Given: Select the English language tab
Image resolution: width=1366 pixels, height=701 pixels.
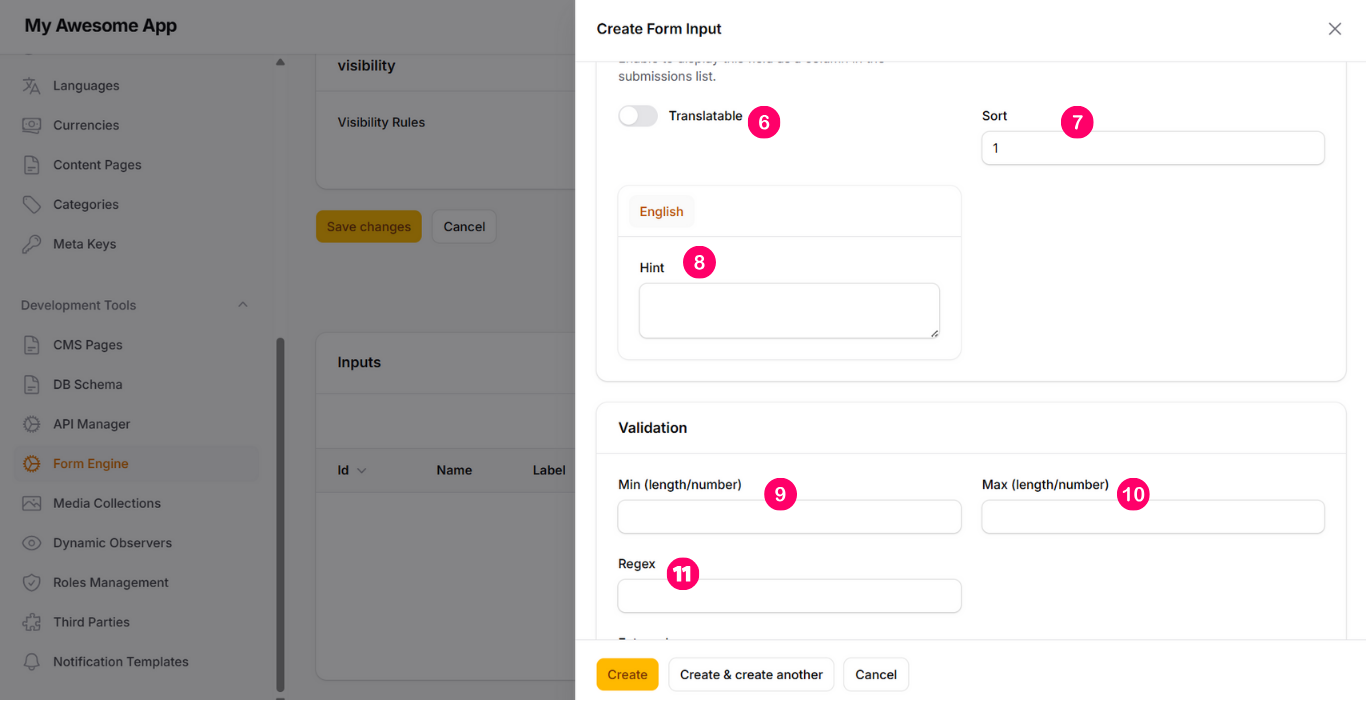Looking at the screenshot, I should [661, 212].
